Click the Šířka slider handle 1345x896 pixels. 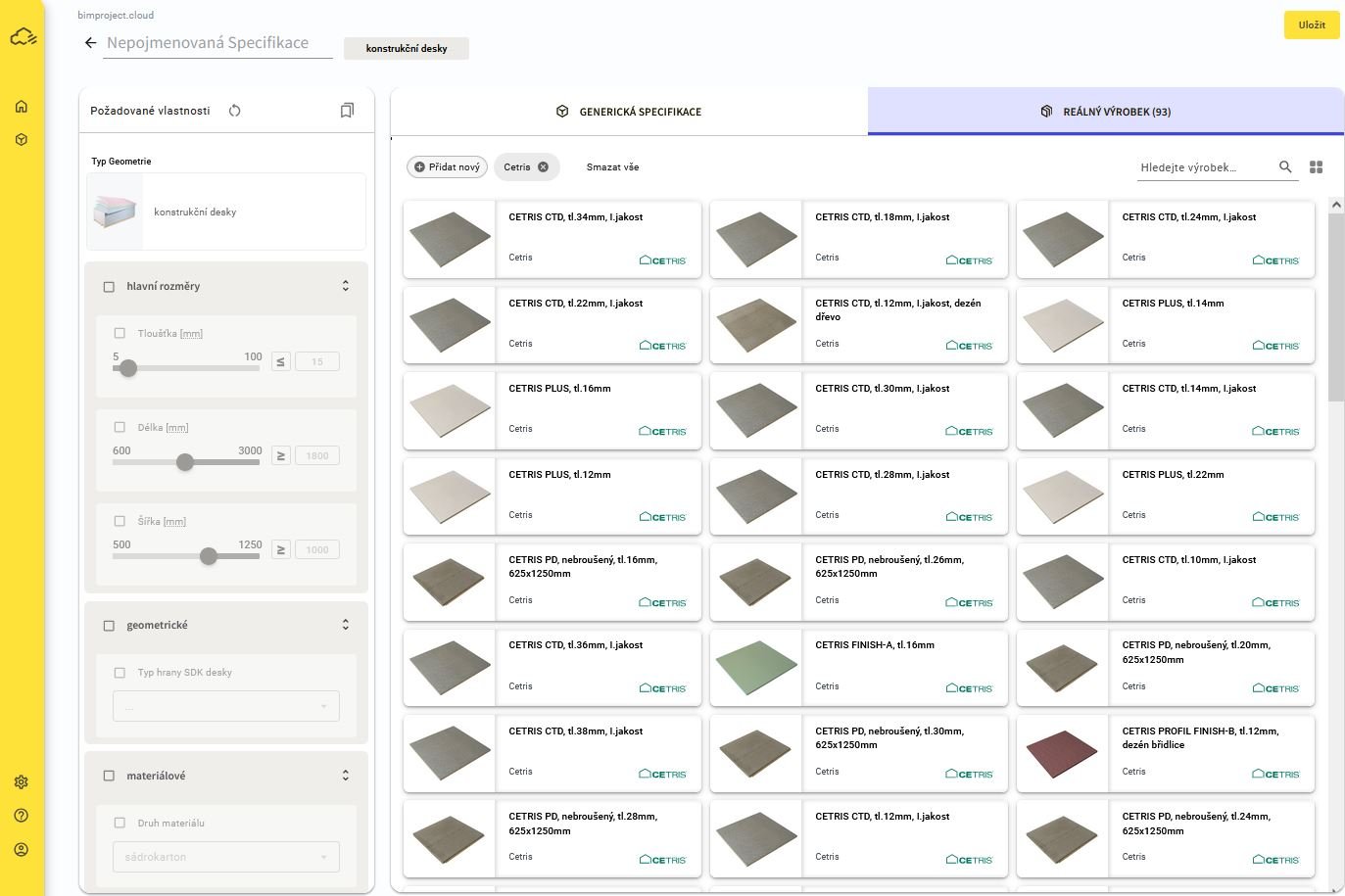209,556
